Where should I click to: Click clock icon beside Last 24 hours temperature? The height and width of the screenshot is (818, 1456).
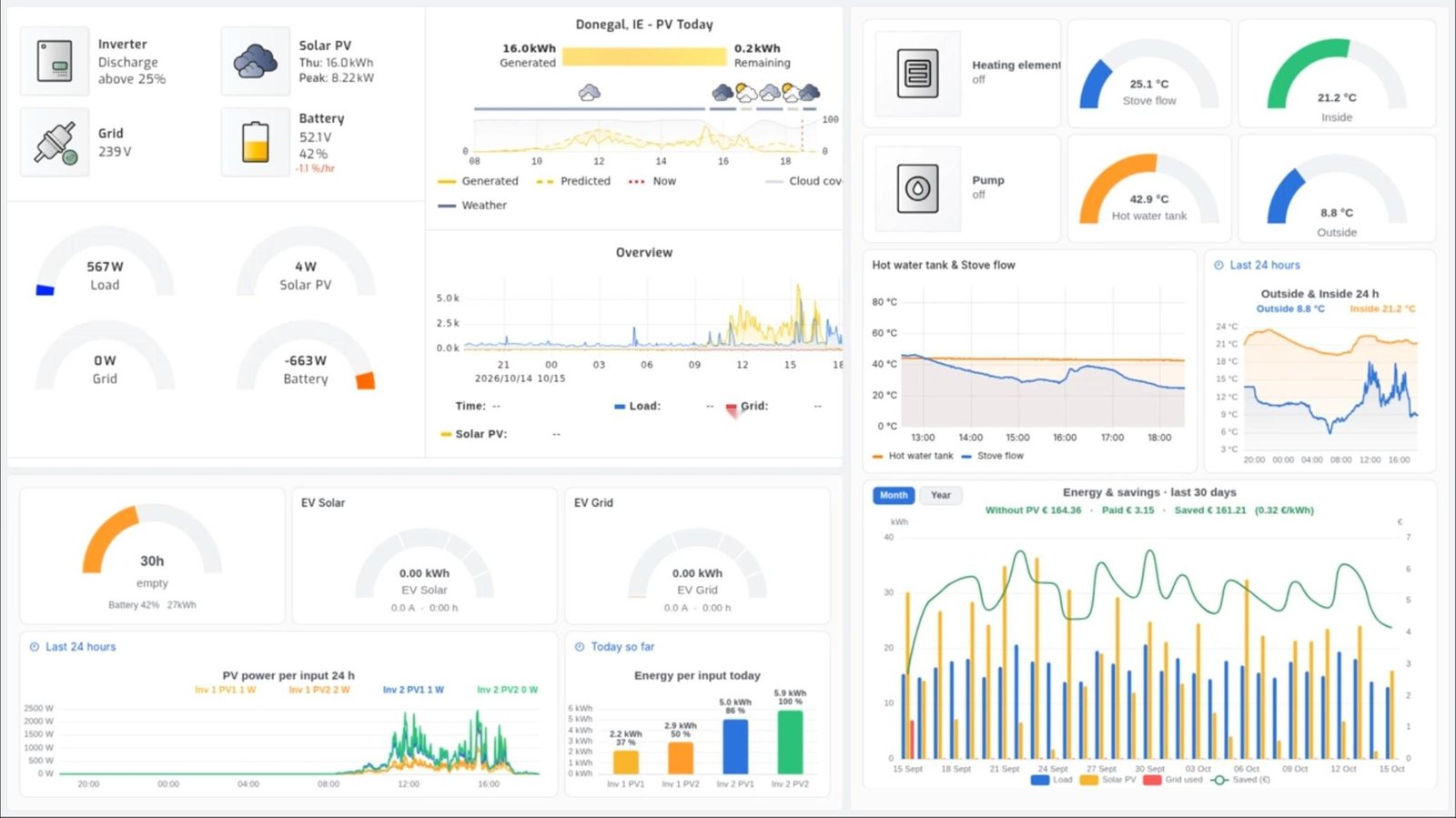tap(1219, 265)
